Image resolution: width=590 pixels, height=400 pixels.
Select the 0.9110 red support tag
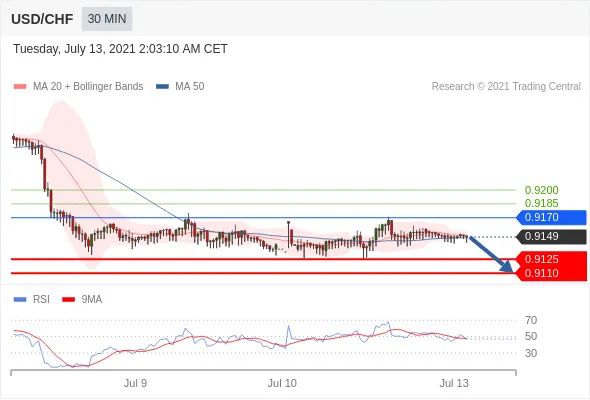coord(551,273)
